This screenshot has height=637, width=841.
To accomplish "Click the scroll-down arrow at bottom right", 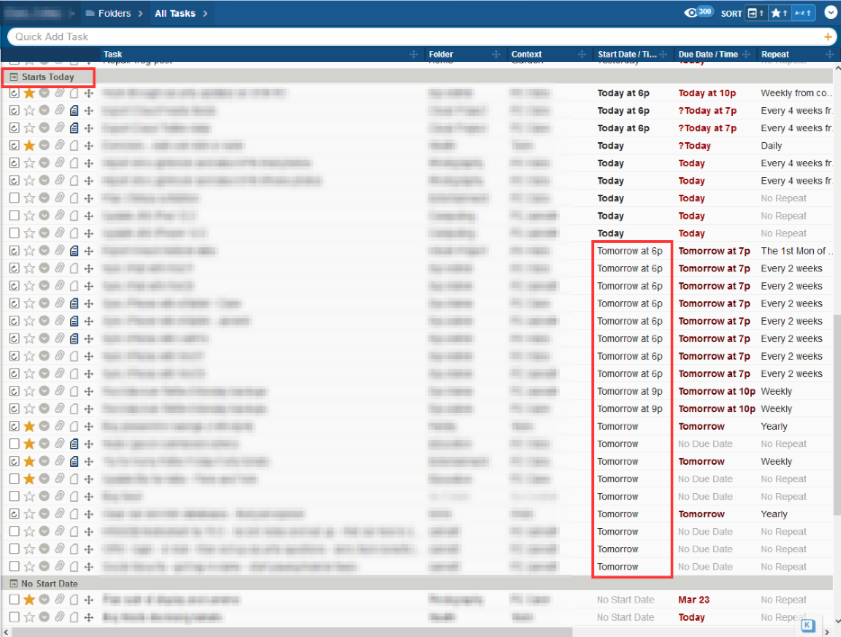I will [x=837, y=620].
